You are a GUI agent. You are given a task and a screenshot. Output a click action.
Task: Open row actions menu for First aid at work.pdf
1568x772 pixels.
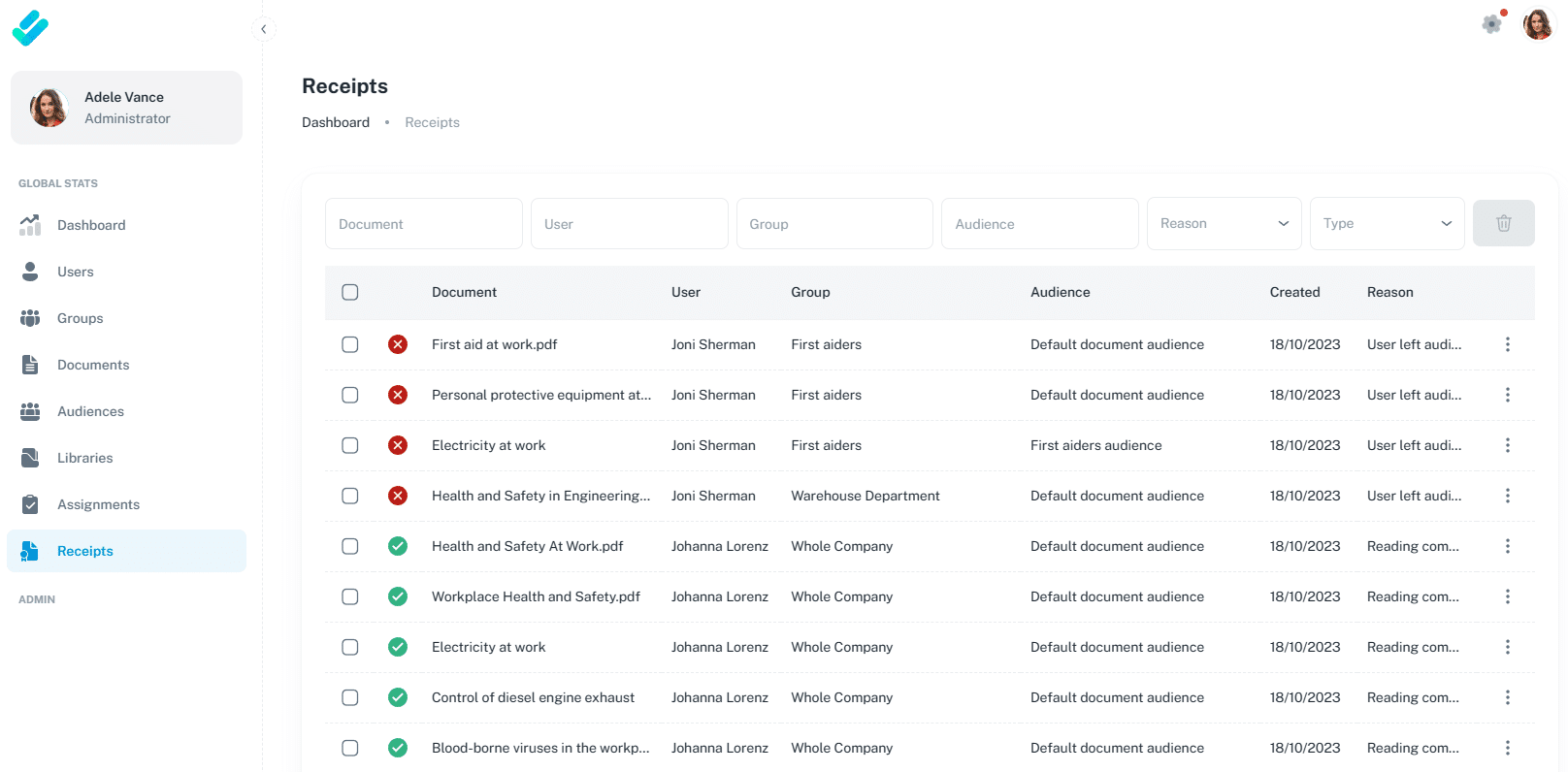pos(1508,344)
